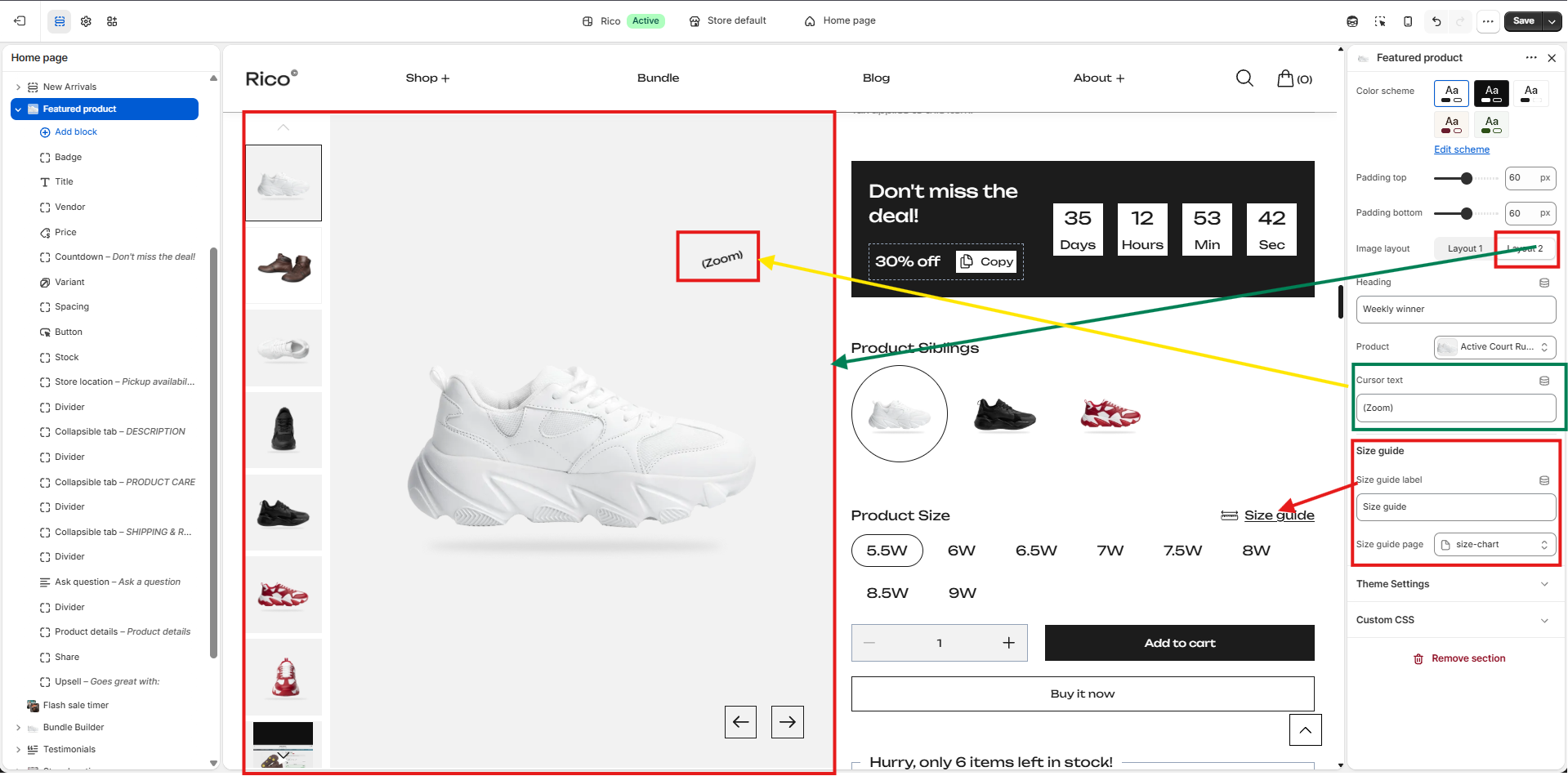The height and width of the screenshot is (776, 1568).
Task: Click dynamic source icon beside Heading
Action: pos(1544,283)
